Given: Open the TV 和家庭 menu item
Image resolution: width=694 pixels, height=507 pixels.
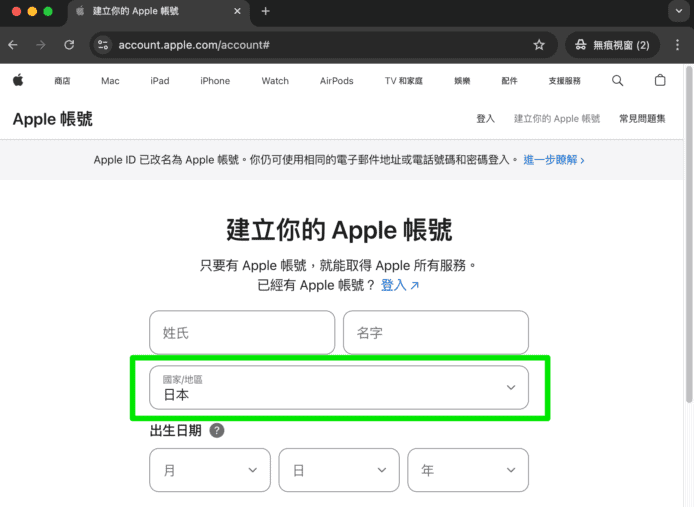Looking at the screenshot, I should pyautogui.click(x=404, y=81).
